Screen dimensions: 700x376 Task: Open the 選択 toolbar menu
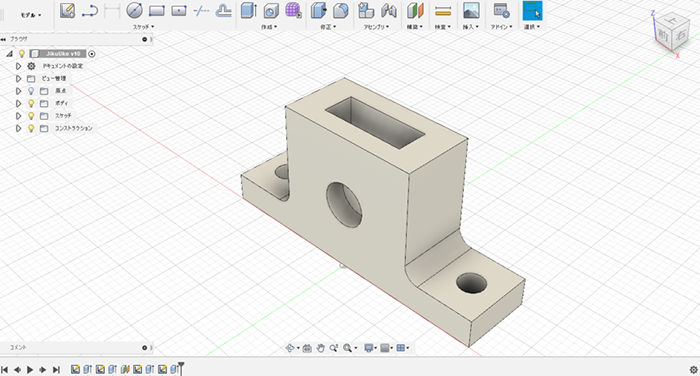tap(532, 27)
